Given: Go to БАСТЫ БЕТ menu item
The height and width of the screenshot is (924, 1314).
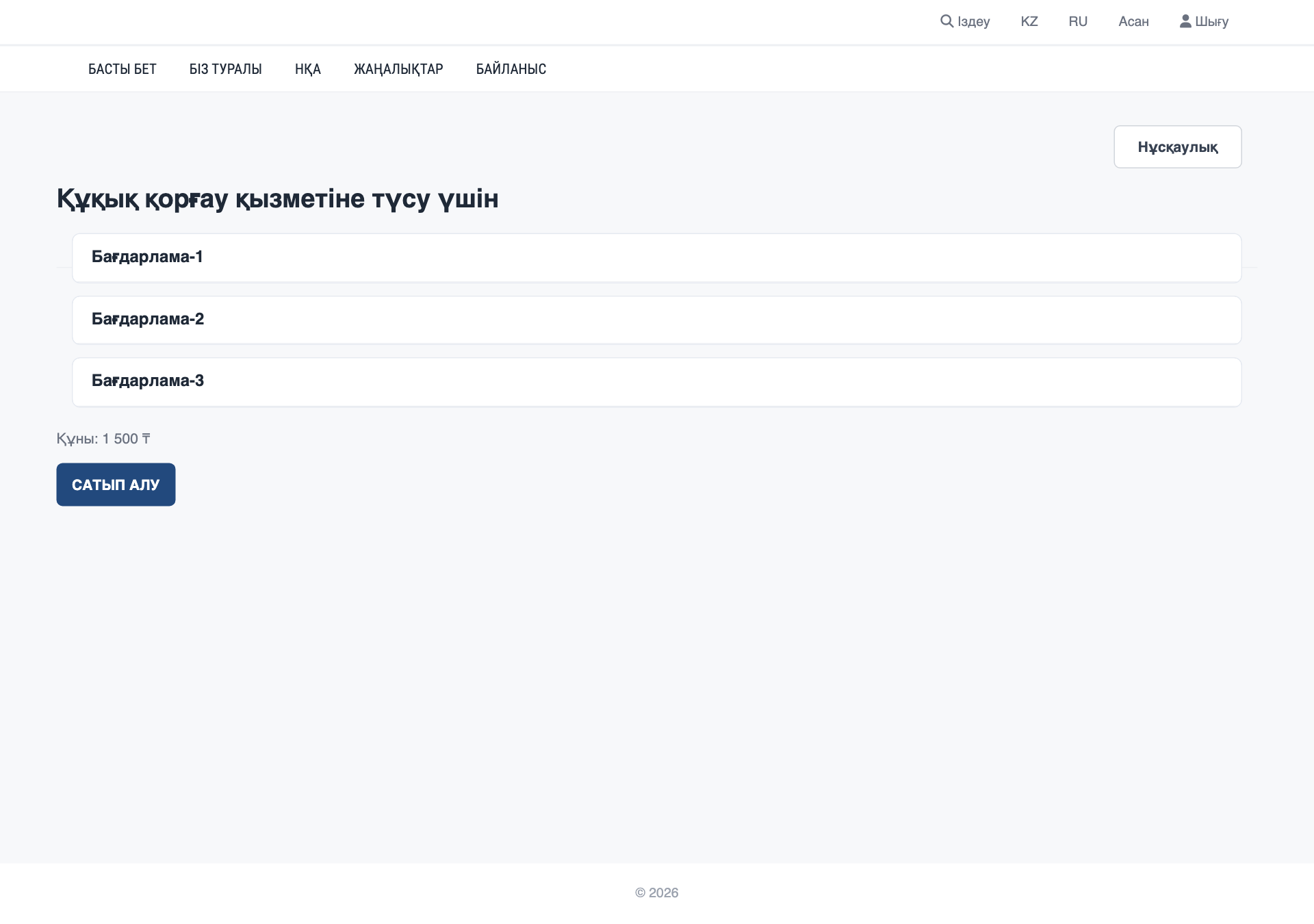Looking at the screenshot, I should pos(123,69).
